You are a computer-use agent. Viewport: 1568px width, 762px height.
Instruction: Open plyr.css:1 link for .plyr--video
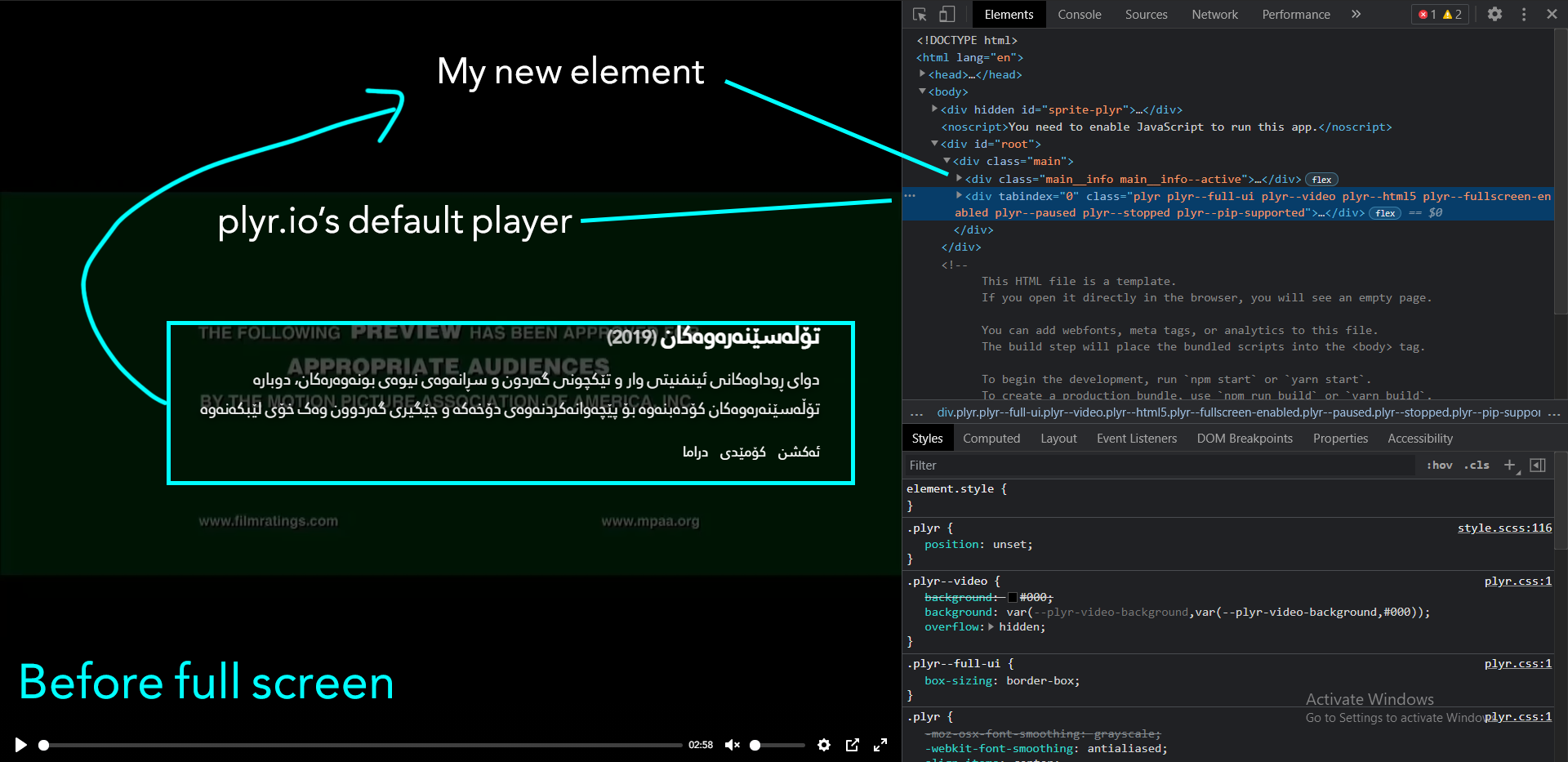tap(1518, 581)
